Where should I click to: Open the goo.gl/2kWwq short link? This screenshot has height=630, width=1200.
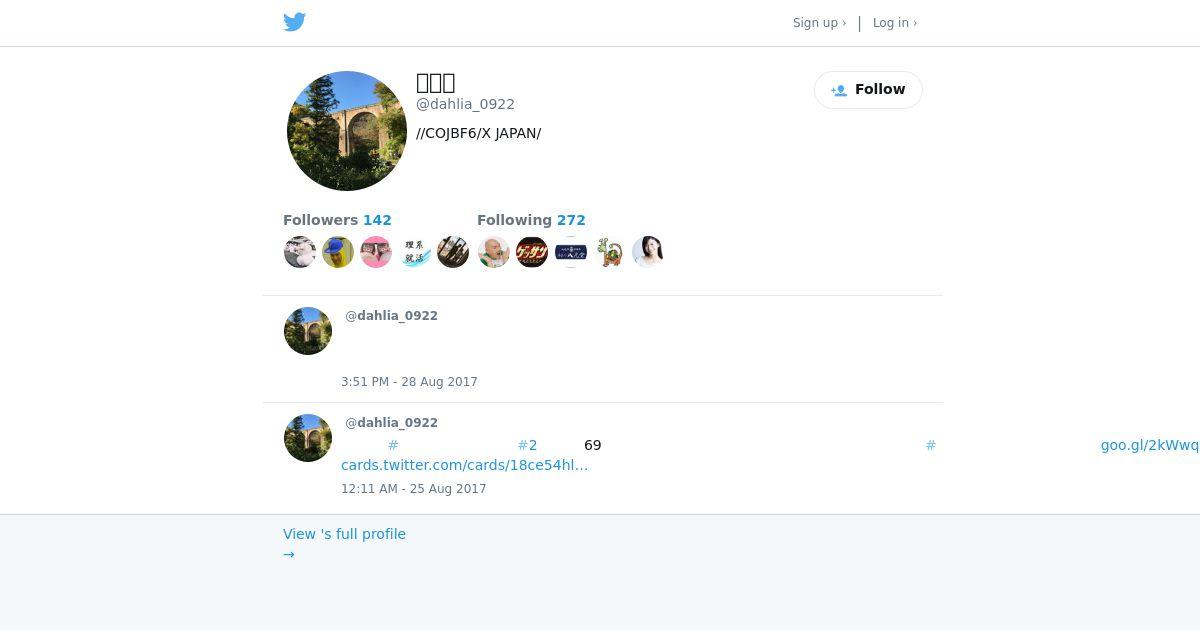[x=1149, y=445]
